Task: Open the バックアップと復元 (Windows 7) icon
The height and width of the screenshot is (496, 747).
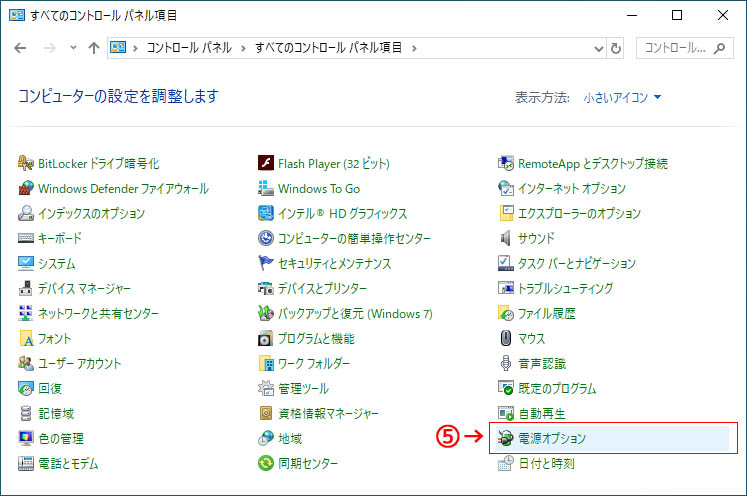Action: [266, 313]
